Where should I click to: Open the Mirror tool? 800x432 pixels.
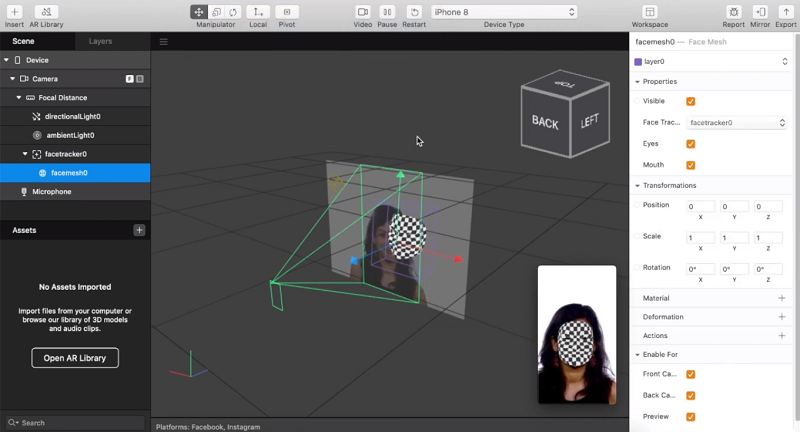click(760, 12)
